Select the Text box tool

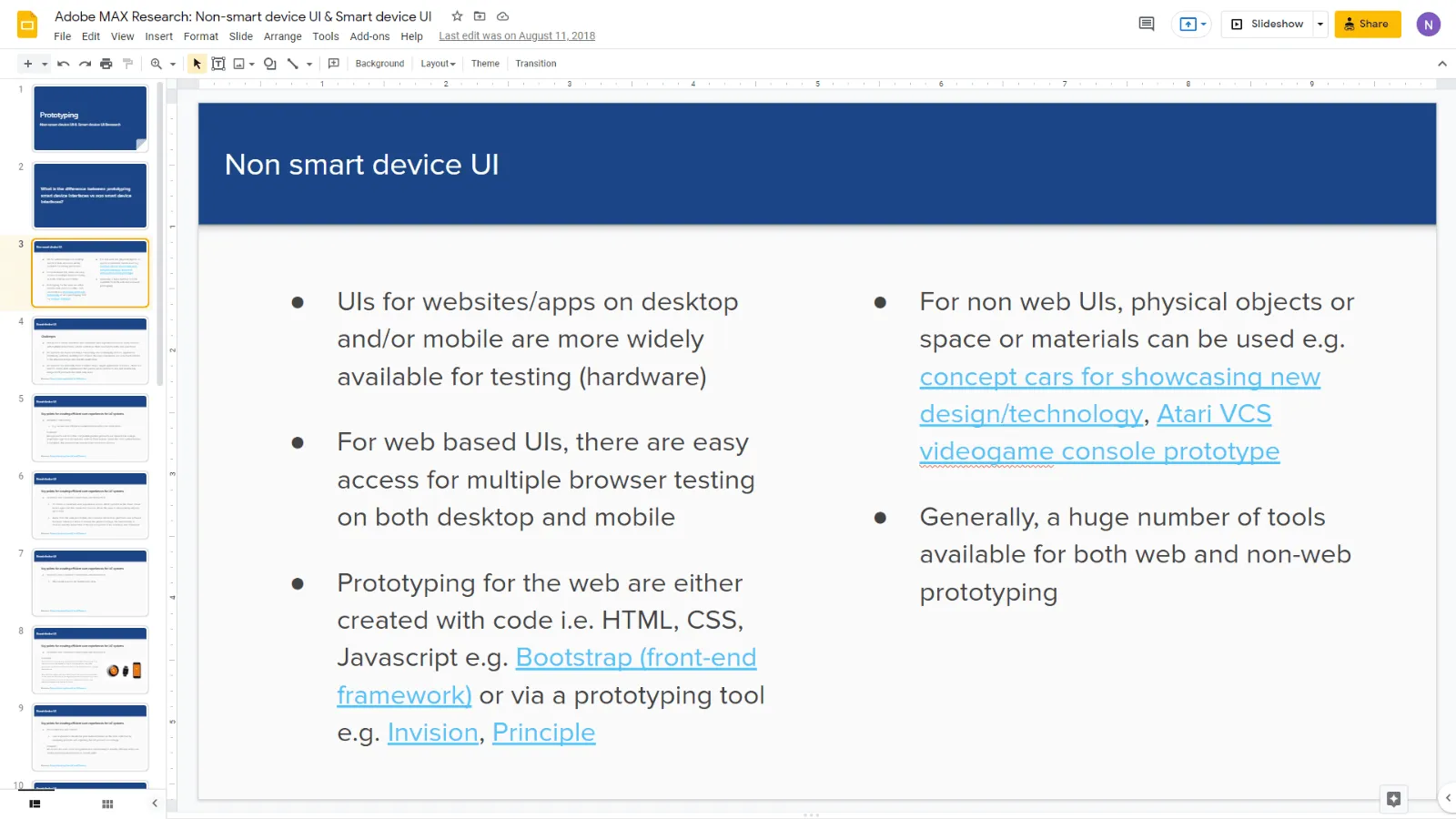point(218,64)
